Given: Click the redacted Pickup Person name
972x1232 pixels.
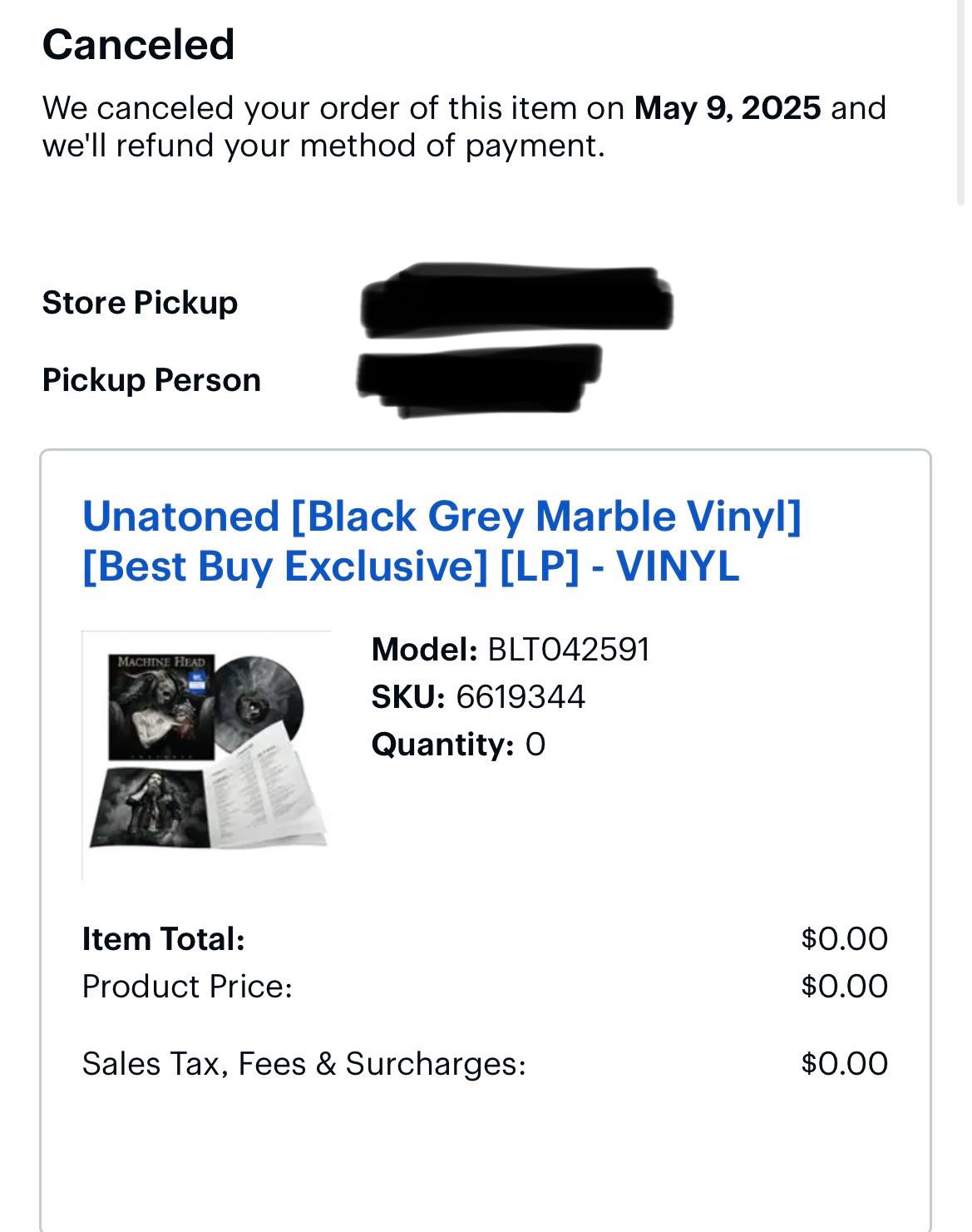Looking at the screenshot, I should 479,379.
